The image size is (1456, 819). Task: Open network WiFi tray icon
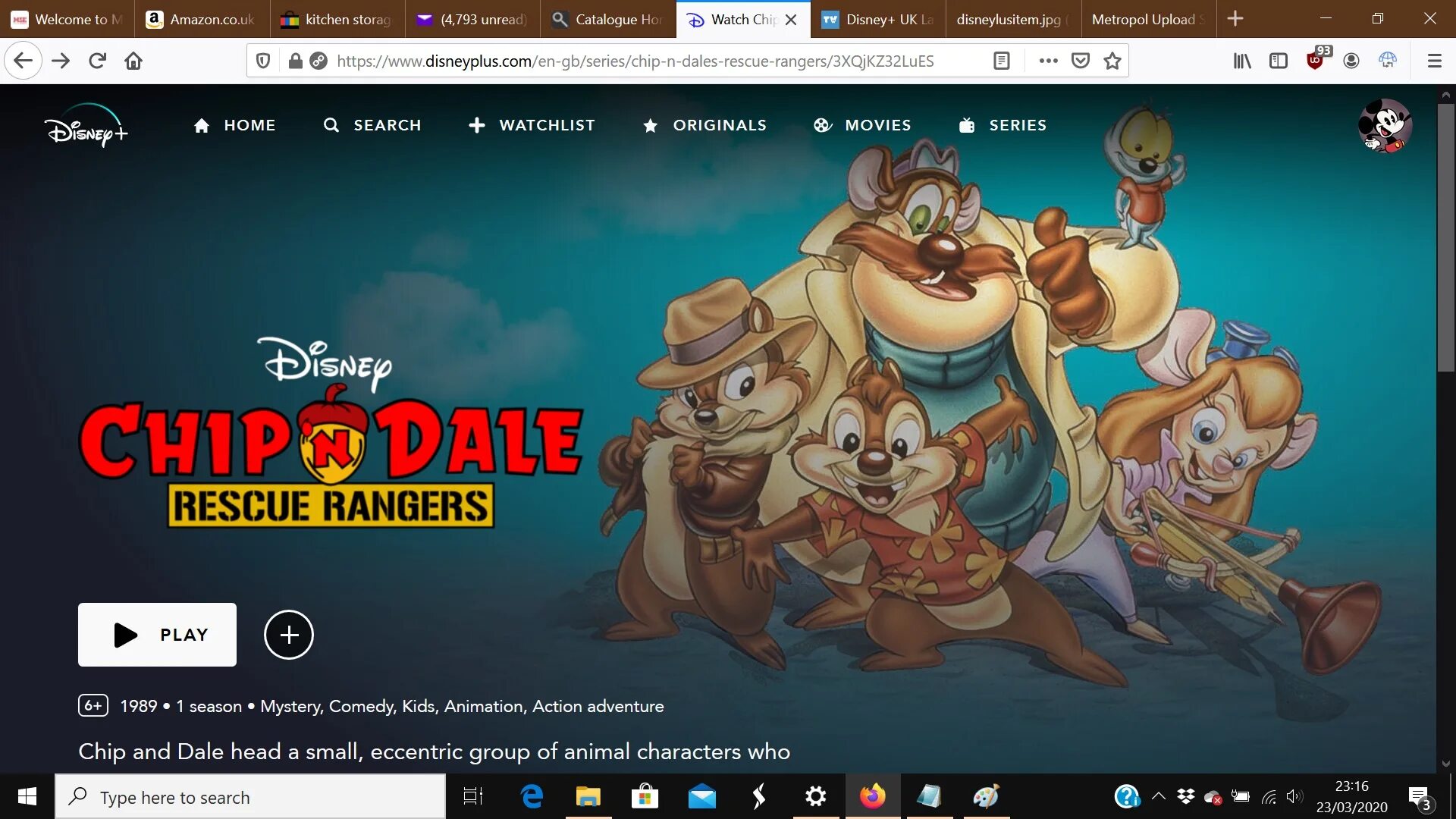(x=1269, y=796)
